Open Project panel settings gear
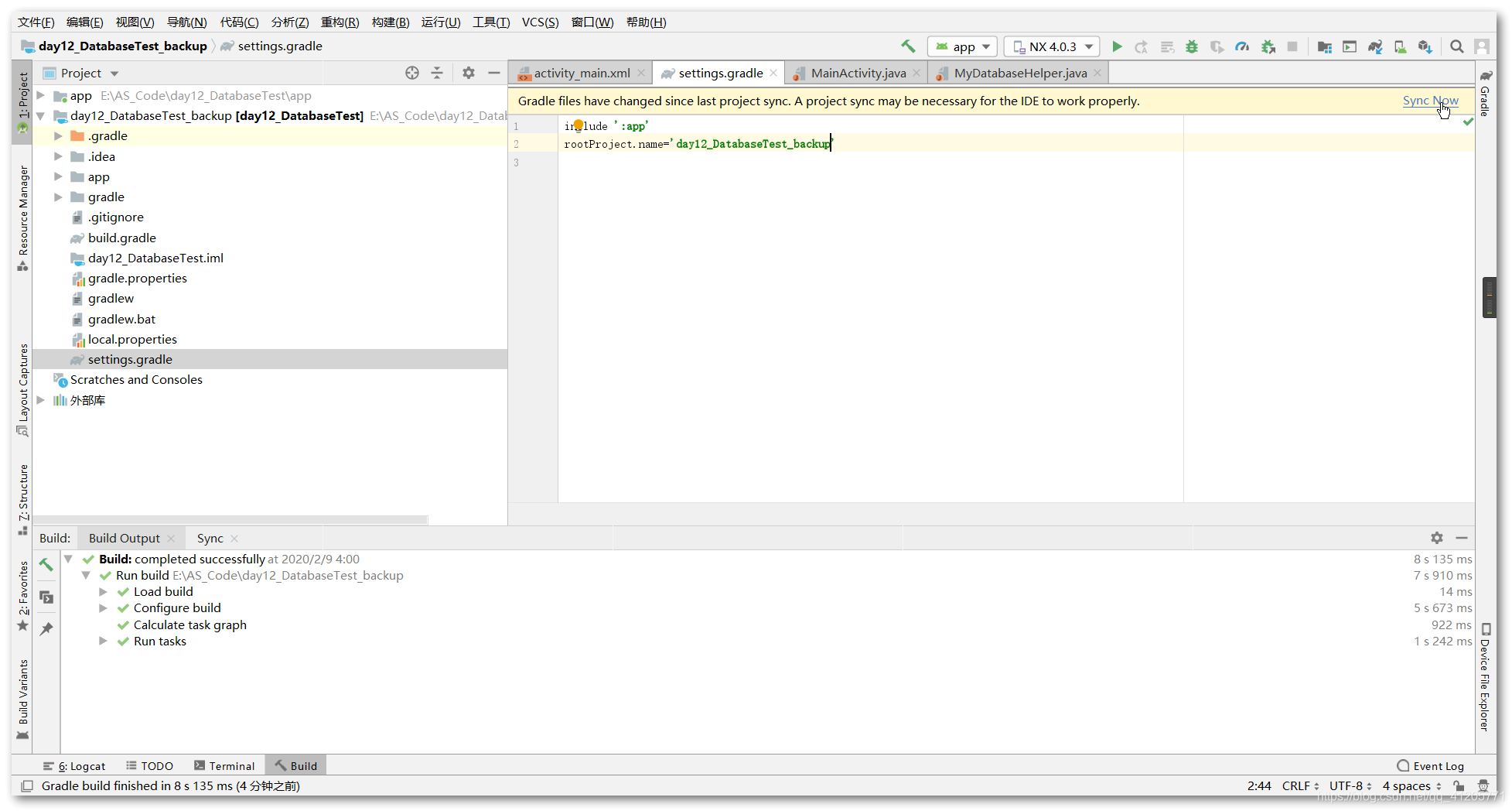Viewport: 1512px width, 811px height. coord(469,73)
